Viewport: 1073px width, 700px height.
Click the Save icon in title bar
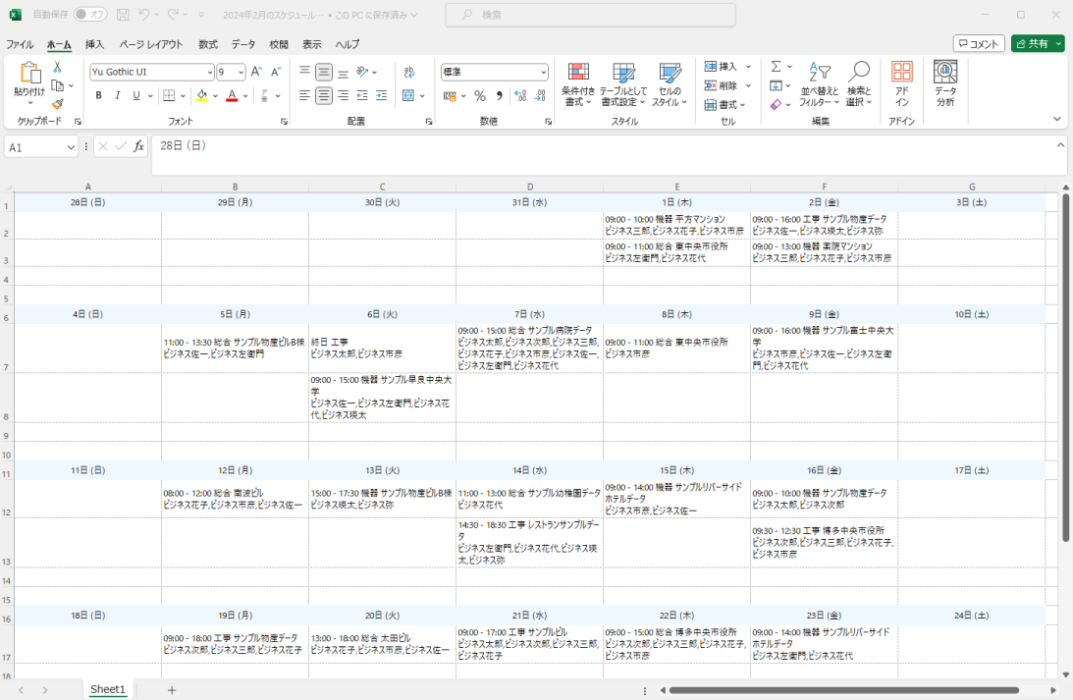(x=122, y=14)
